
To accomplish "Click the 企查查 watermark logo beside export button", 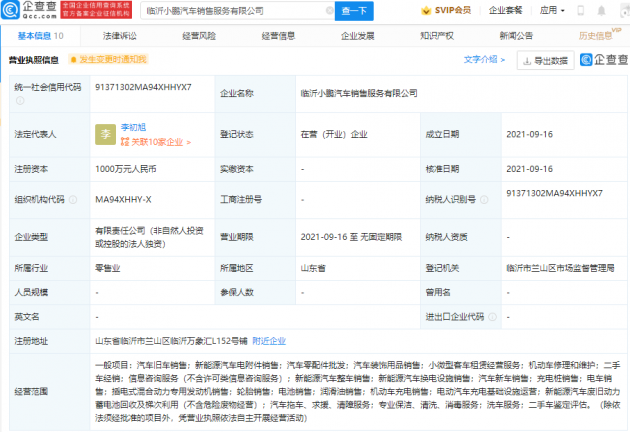I will 604,60.
